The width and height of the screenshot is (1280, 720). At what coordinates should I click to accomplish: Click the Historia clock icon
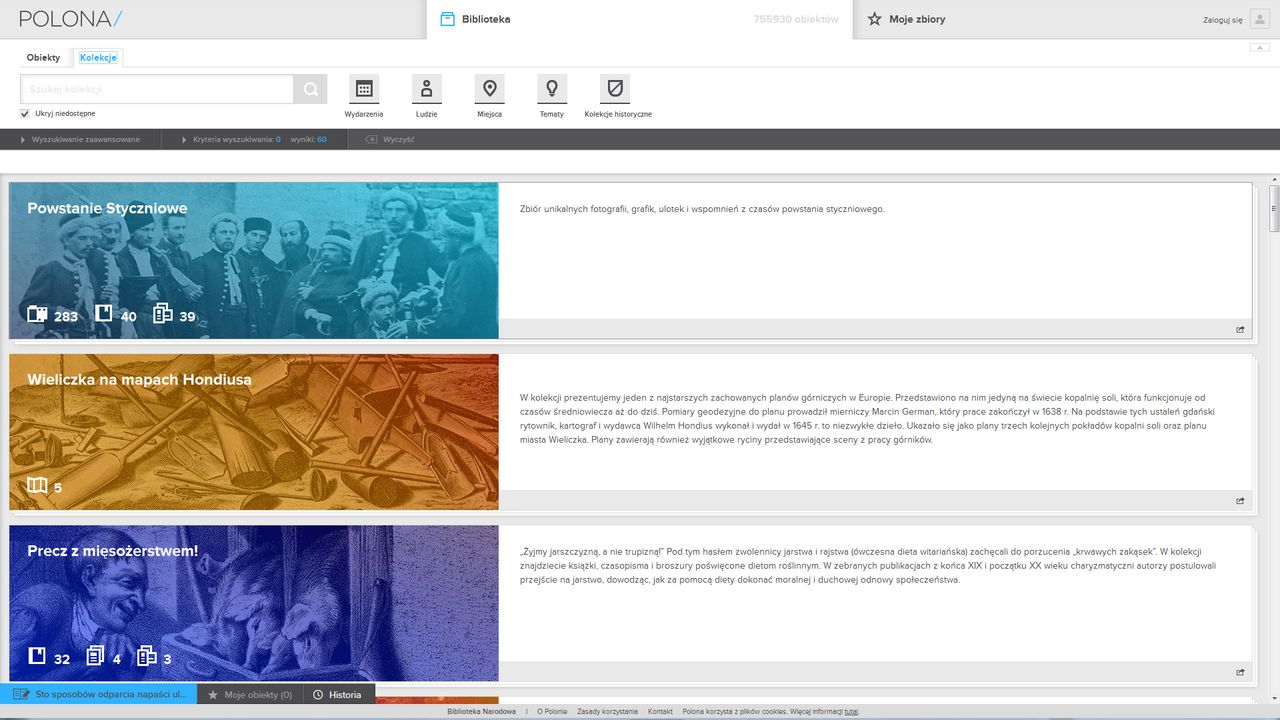coord(318,694)
